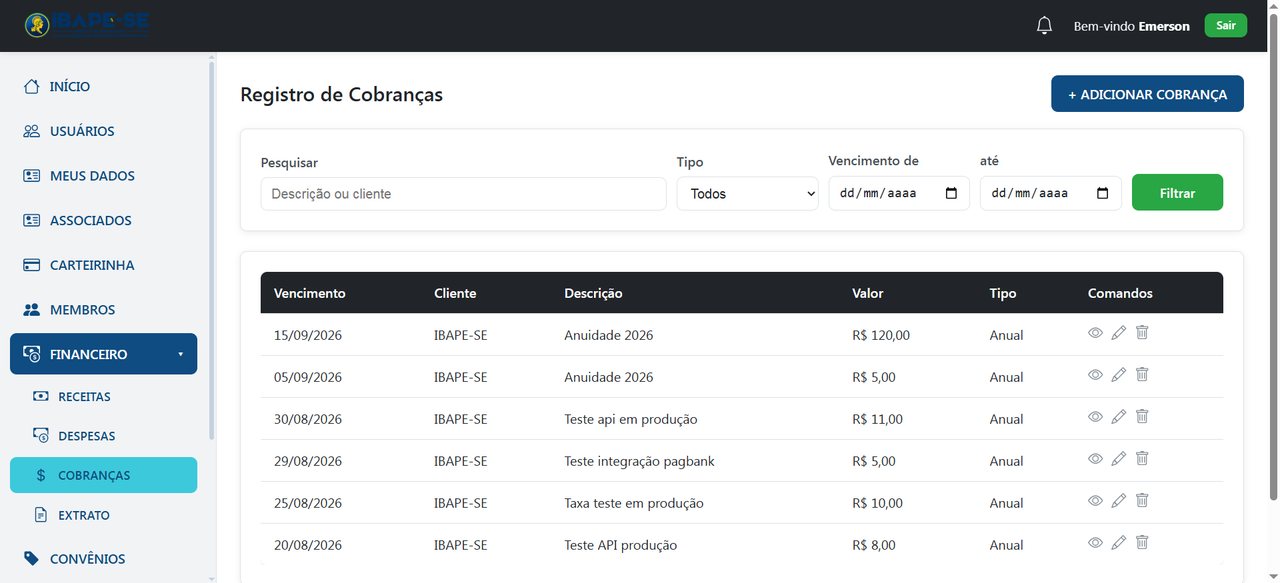
Task: Delete the 05/09/2026 charge with trash icon
Action: (x=1142, y=374)
